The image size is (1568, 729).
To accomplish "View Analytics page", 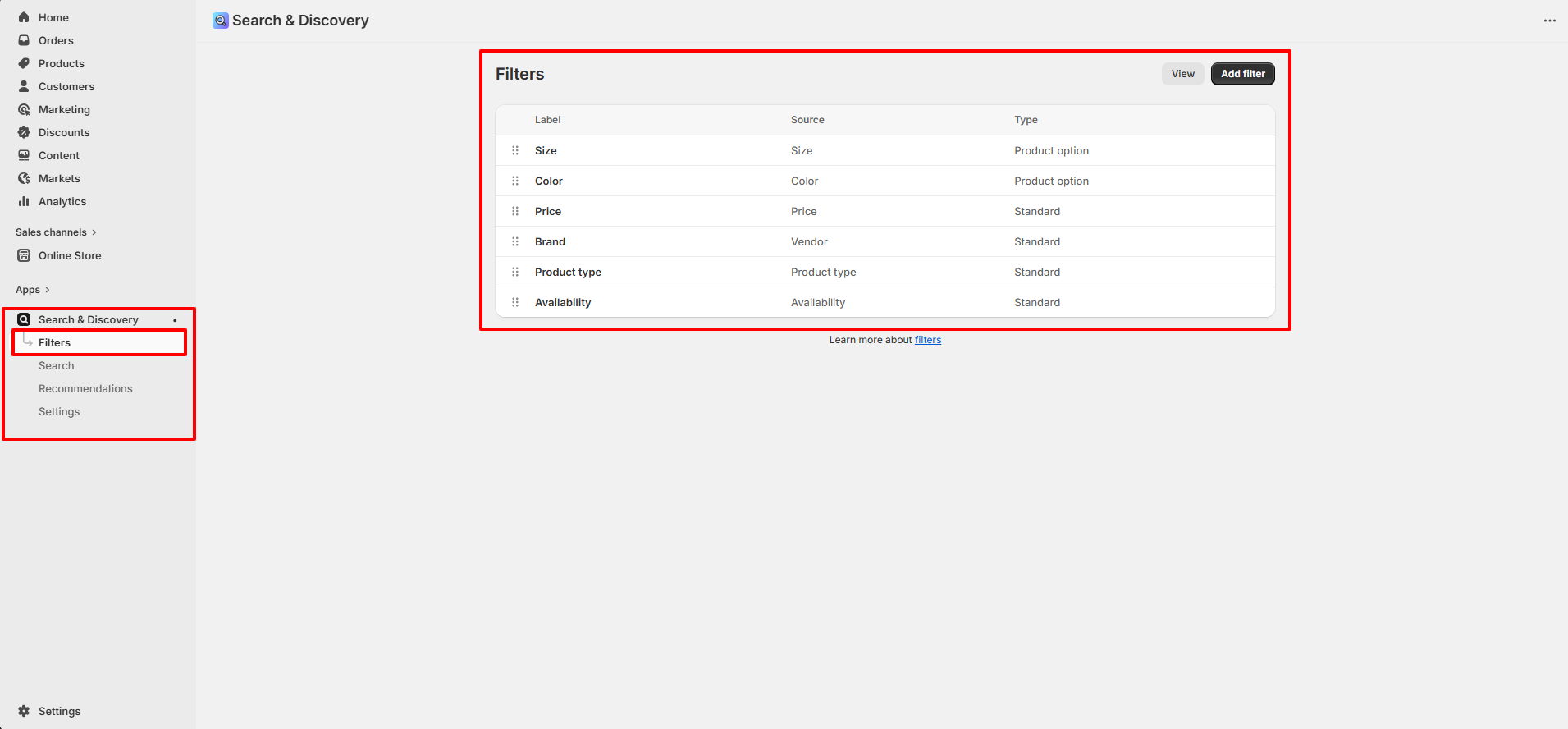I will tap(62, 201).
